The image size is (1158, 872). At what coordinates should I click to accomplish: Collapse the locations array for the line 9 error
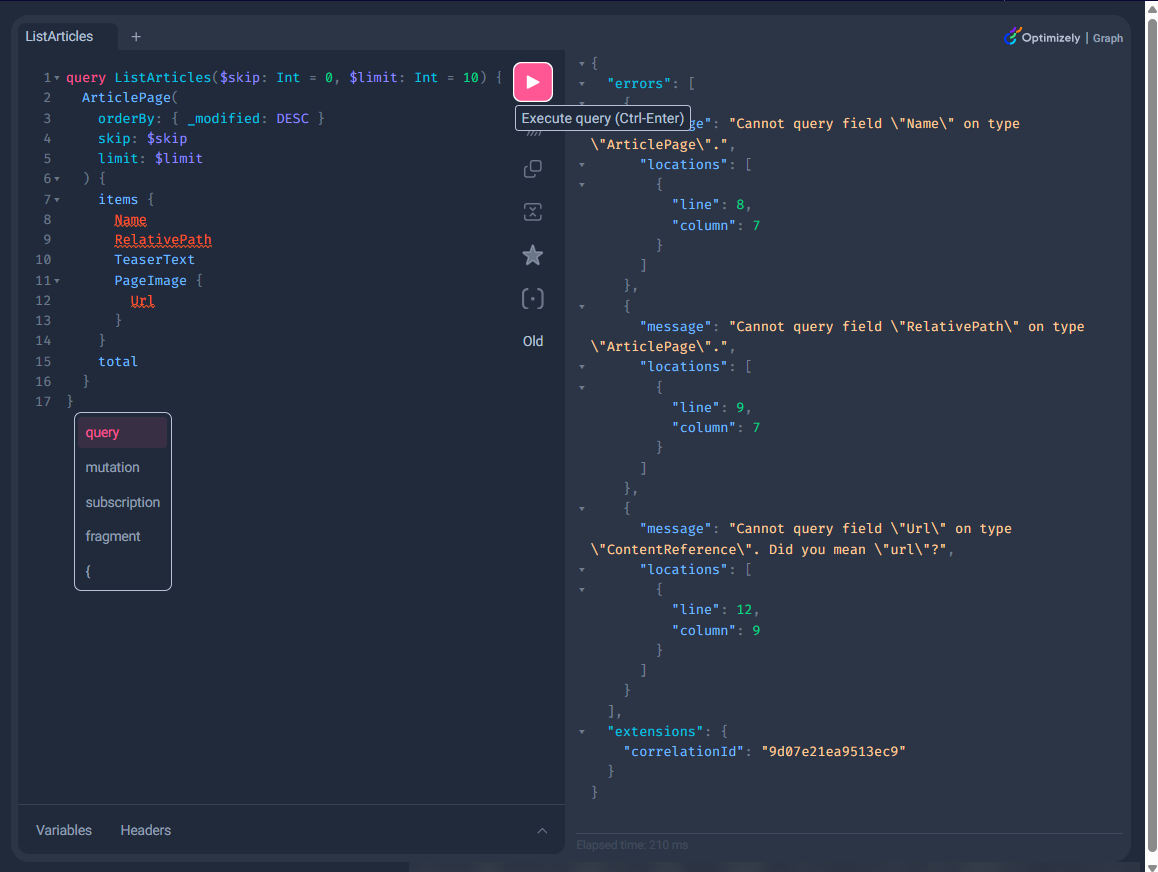pyautogui.click(x=582, y=367)
